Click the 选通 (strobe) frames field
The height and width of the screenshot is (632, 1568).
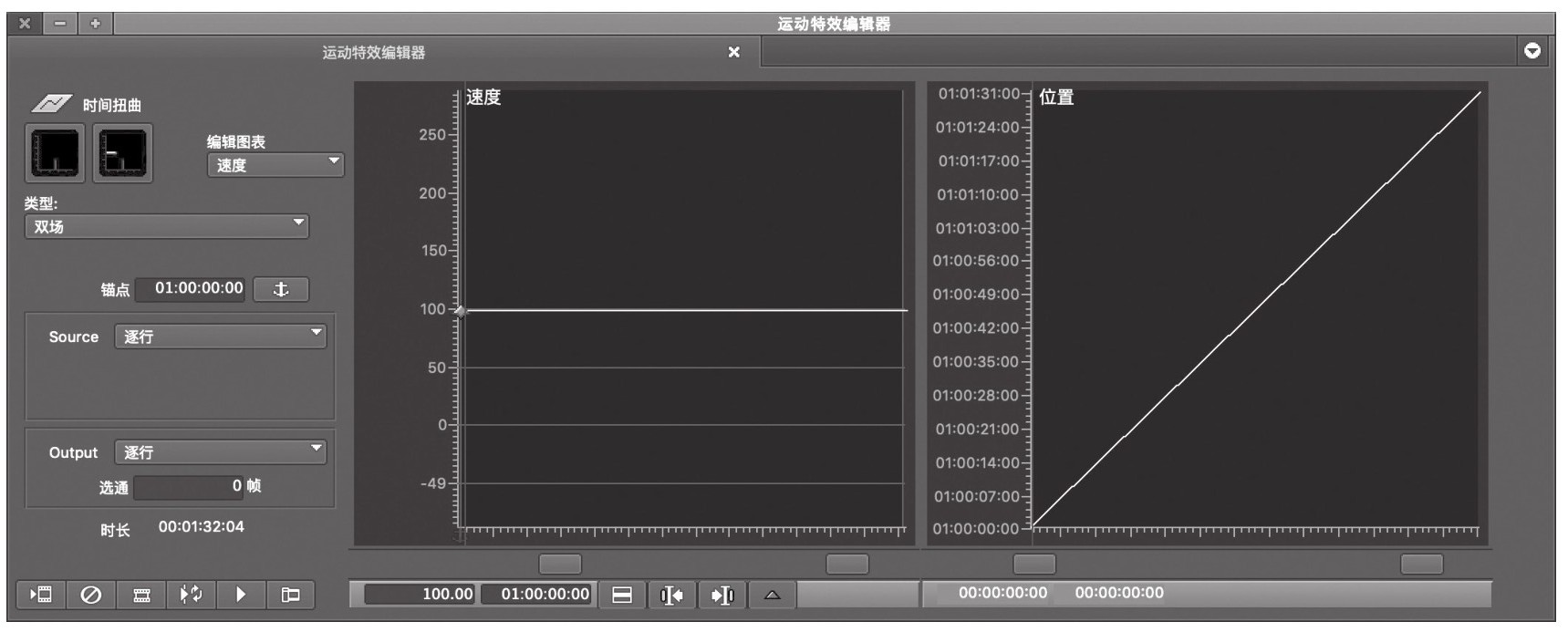190,487
